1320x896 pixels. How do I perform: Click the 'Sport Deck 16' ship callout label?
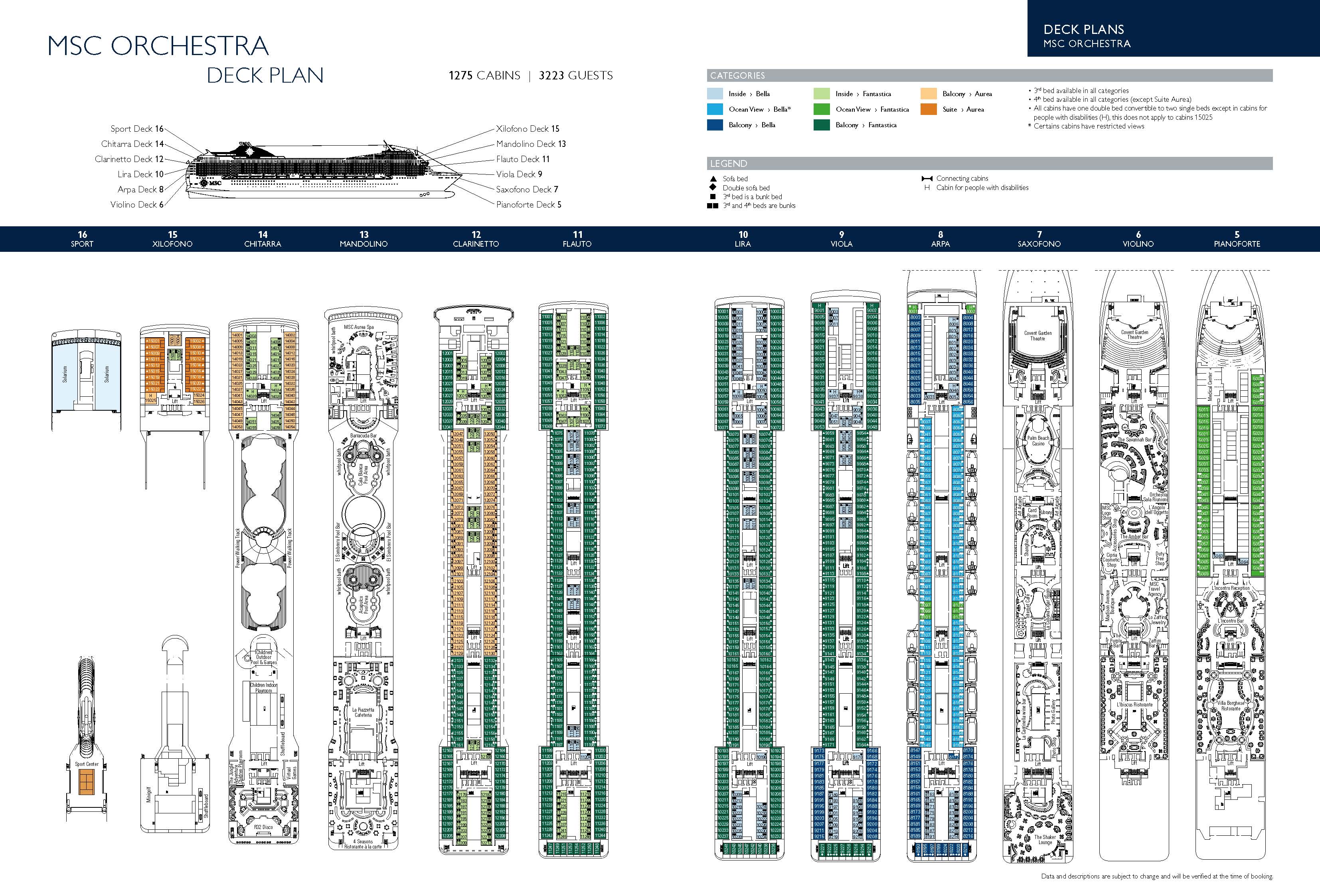pyautogui.click(x=137, y=129)
